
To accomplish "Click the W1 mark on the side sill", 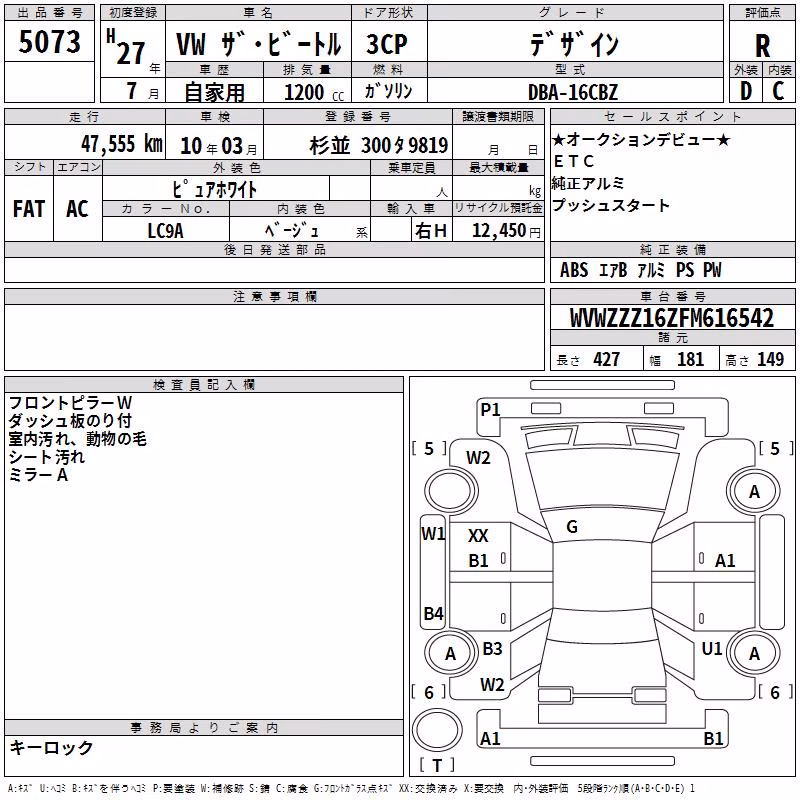I will (x=433, y=534).
